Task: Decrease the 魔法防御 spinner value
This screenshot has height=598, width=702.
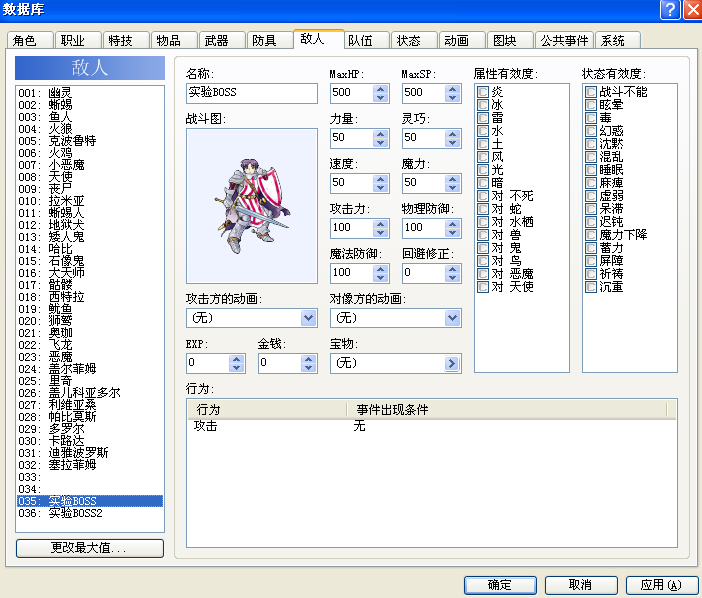Action: tap(381, 278)
